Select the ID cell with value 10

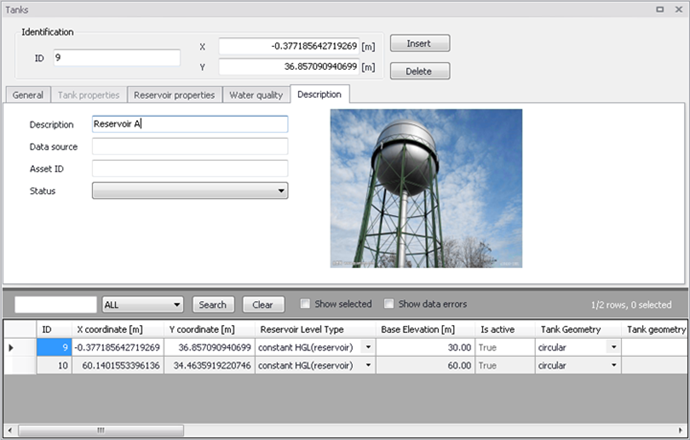click(x=54, y=366)
